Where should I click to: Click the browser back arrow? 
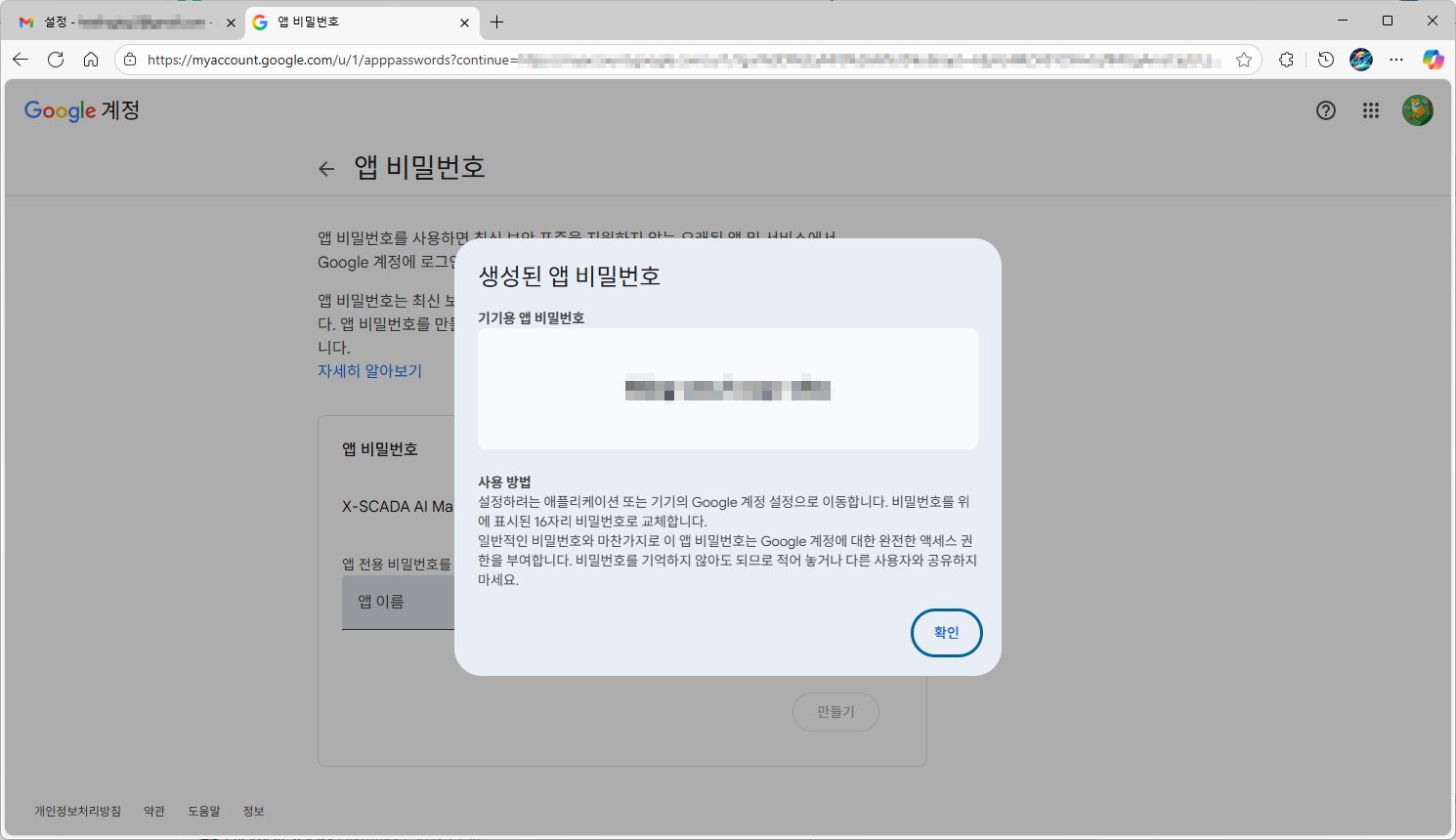[x=21, y=60]
